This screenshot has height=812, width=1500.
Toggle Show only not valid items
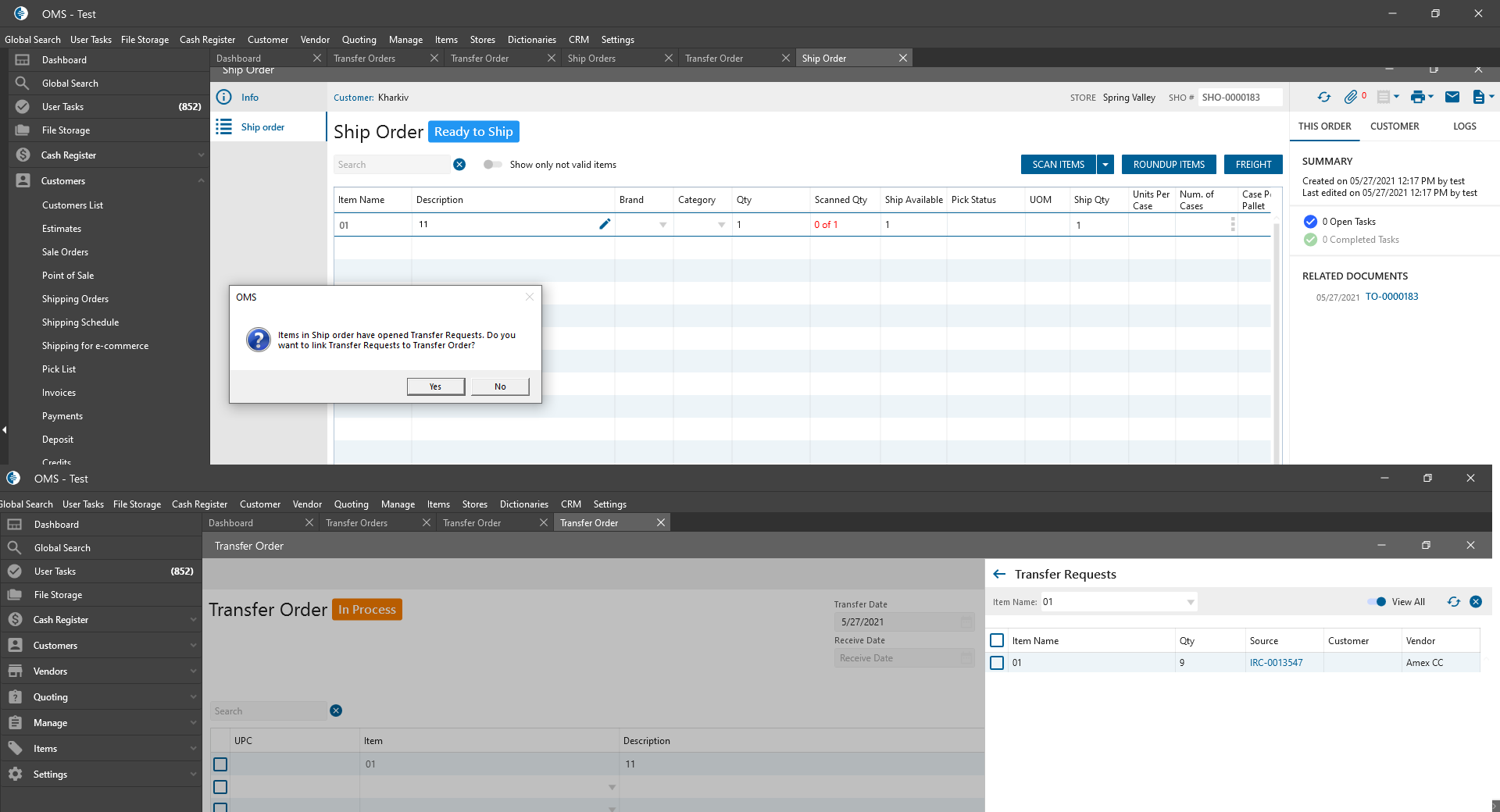click(x=492, y=164)
